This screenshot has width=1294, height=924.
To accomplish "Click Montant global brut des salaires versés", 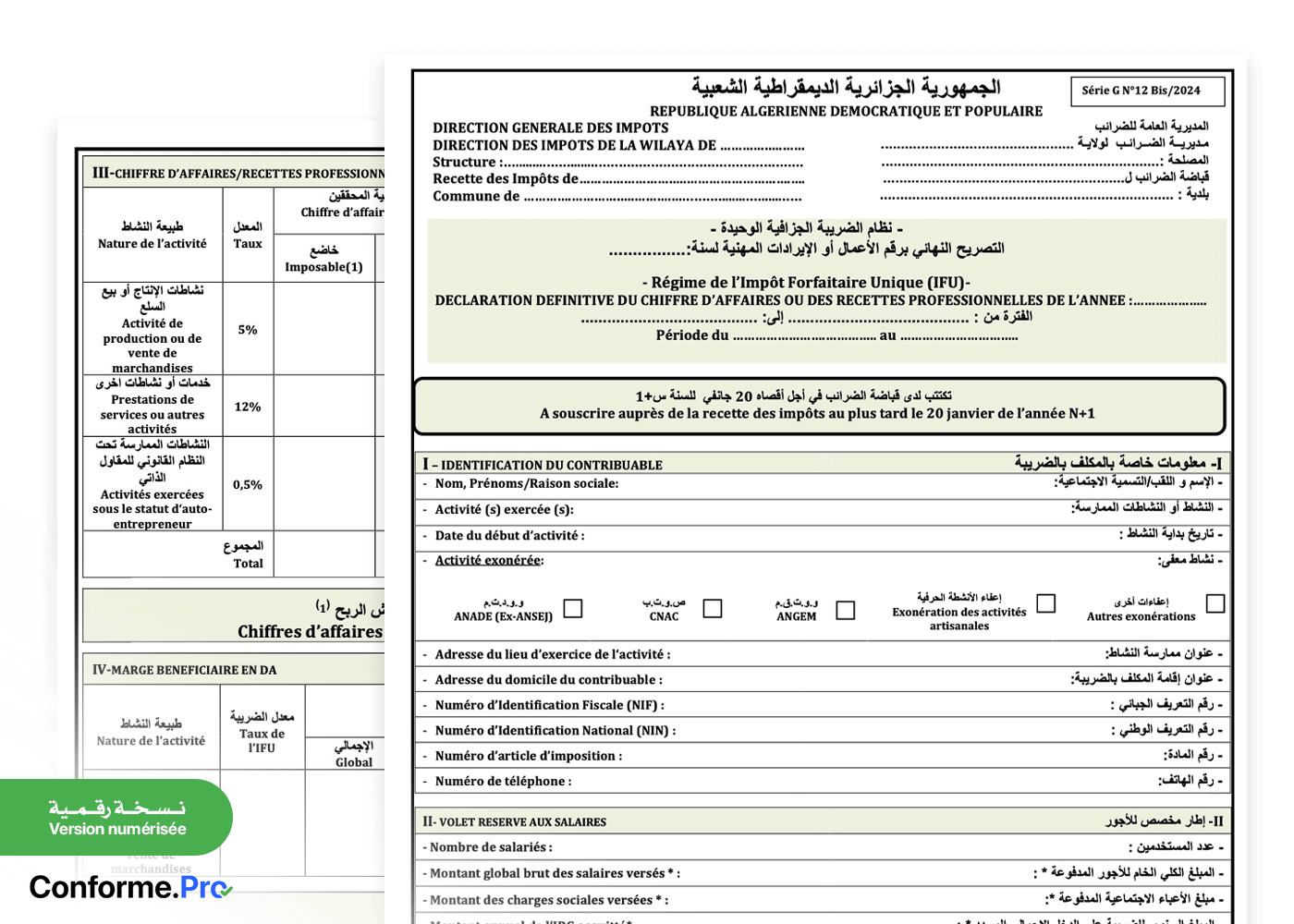I will (823, 873).
